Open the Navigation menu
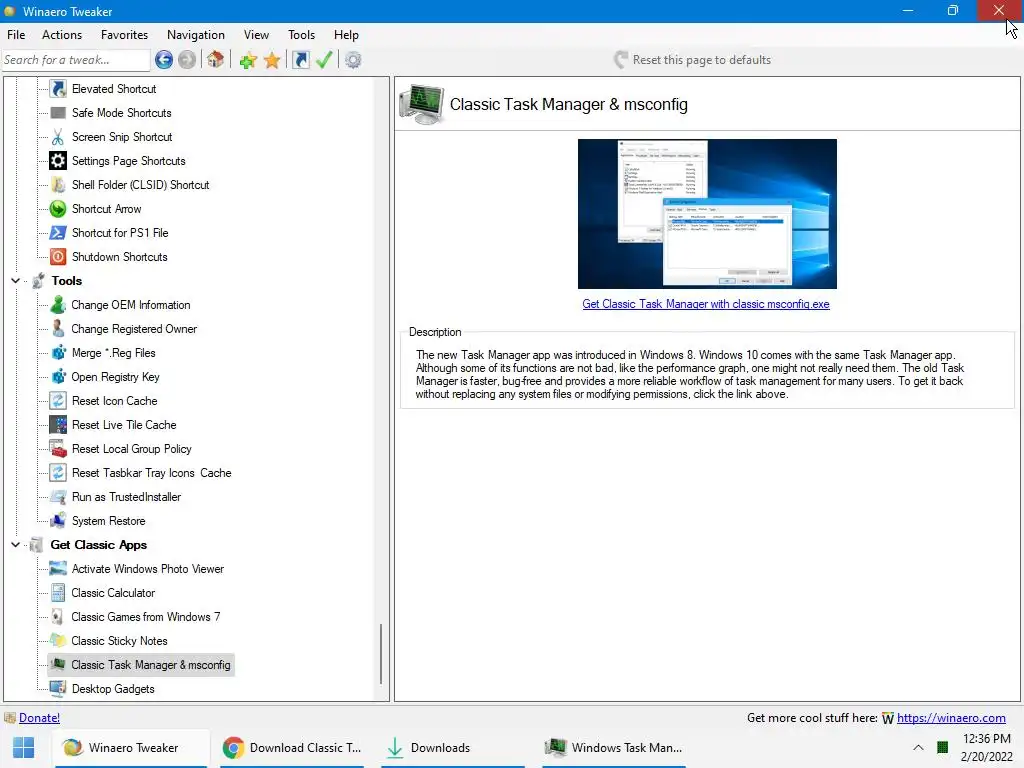 (x=196, y=35)
